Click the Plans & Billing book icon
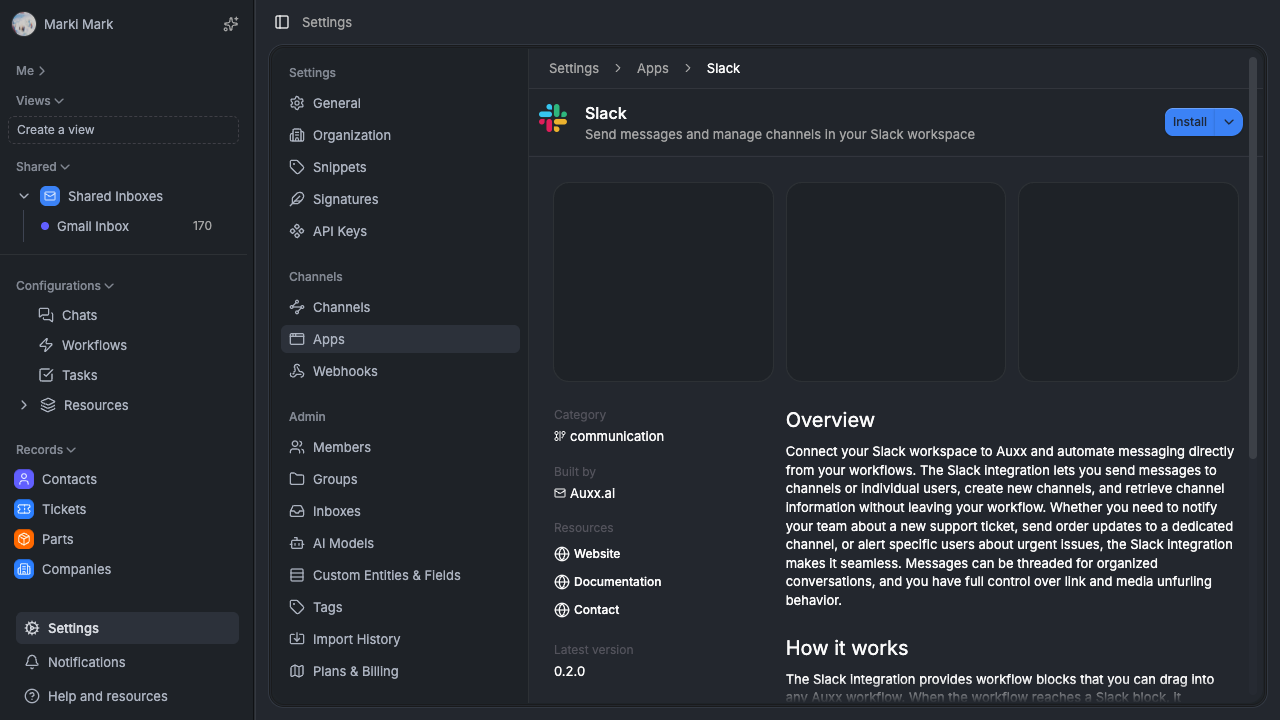1280x720 pixels. tap(297, 671)
